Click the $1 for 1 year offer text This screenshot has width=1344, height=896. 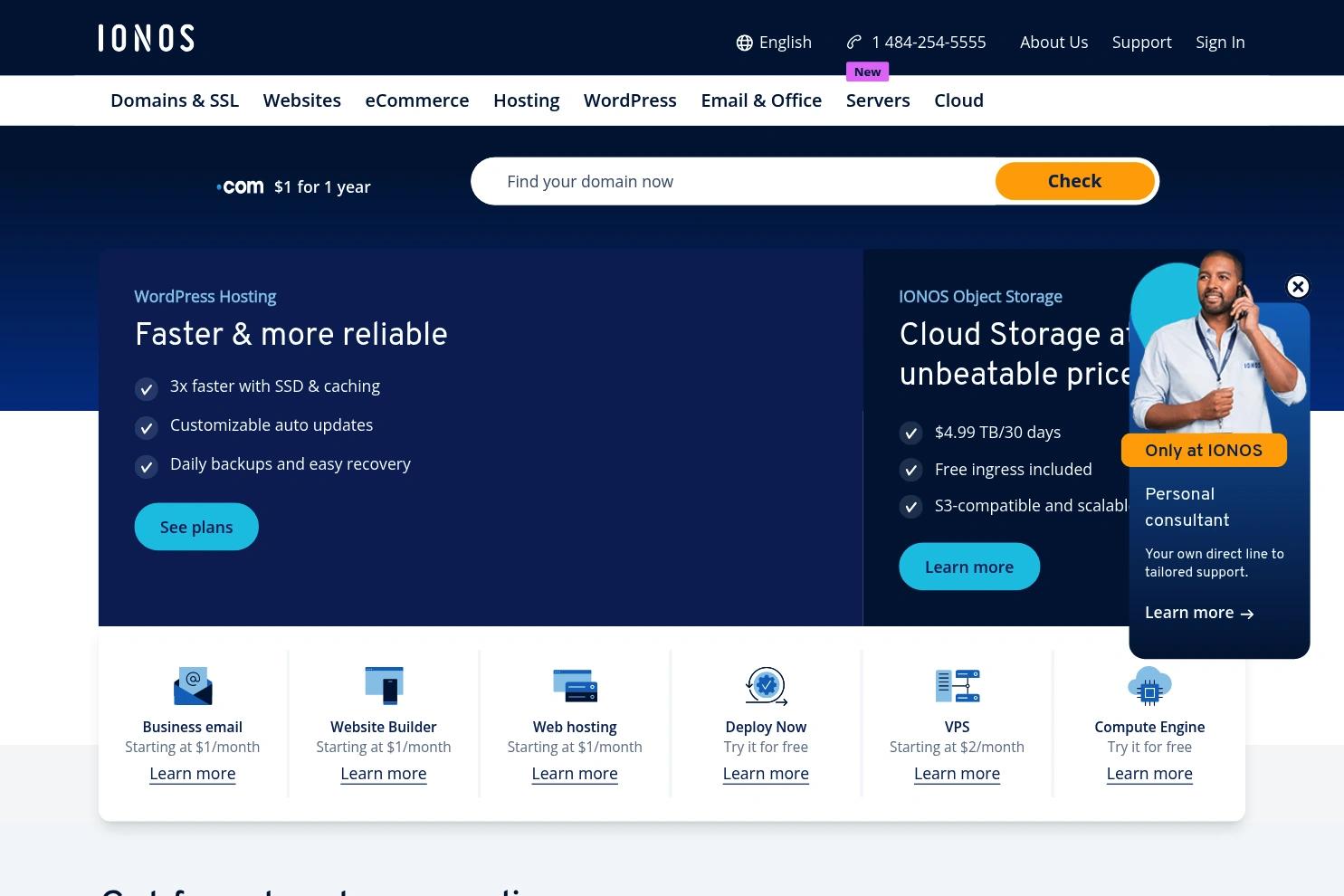[322, 187]
